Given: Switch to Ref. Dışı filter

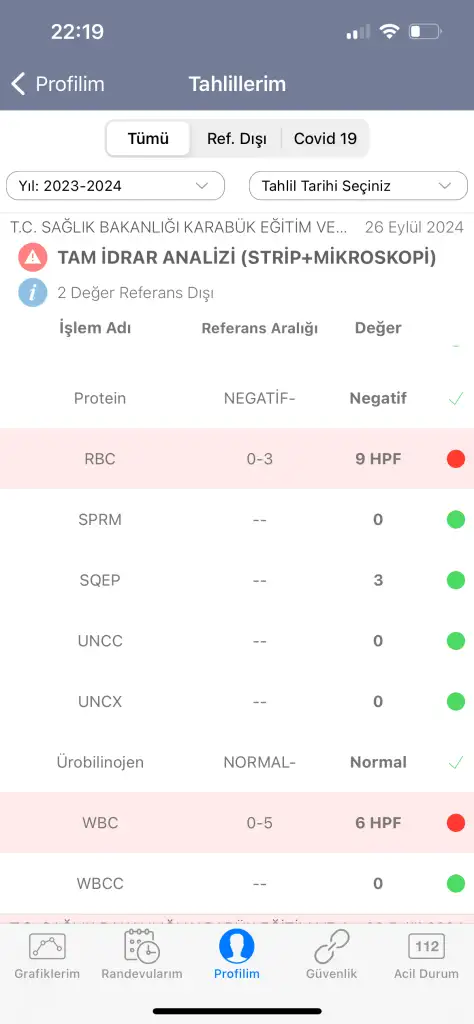Looking at the screenshot, I should tap(236, 138).
